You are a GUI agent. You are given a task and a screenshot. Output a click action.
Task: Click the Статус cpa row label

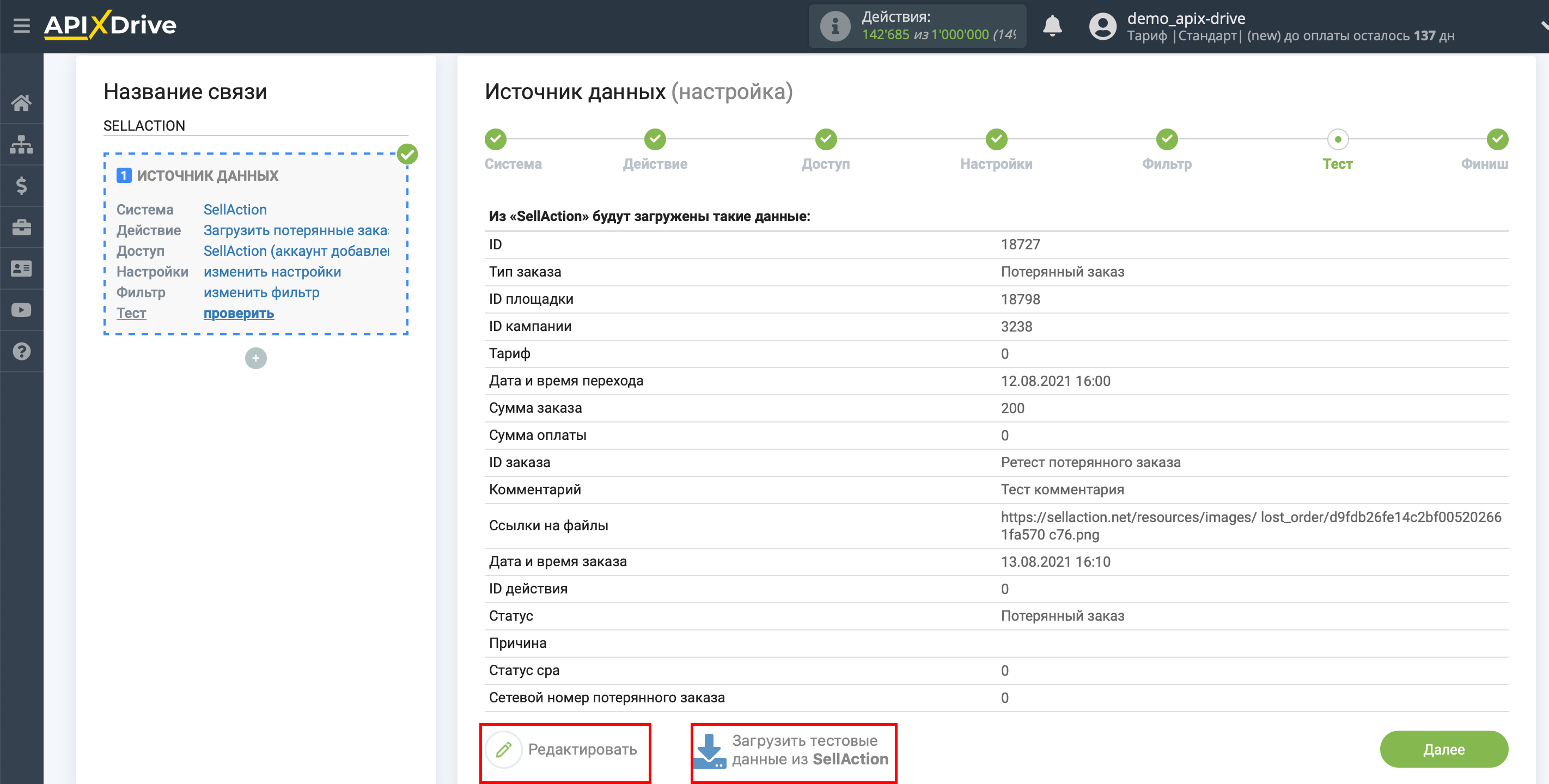coord(525,670)
